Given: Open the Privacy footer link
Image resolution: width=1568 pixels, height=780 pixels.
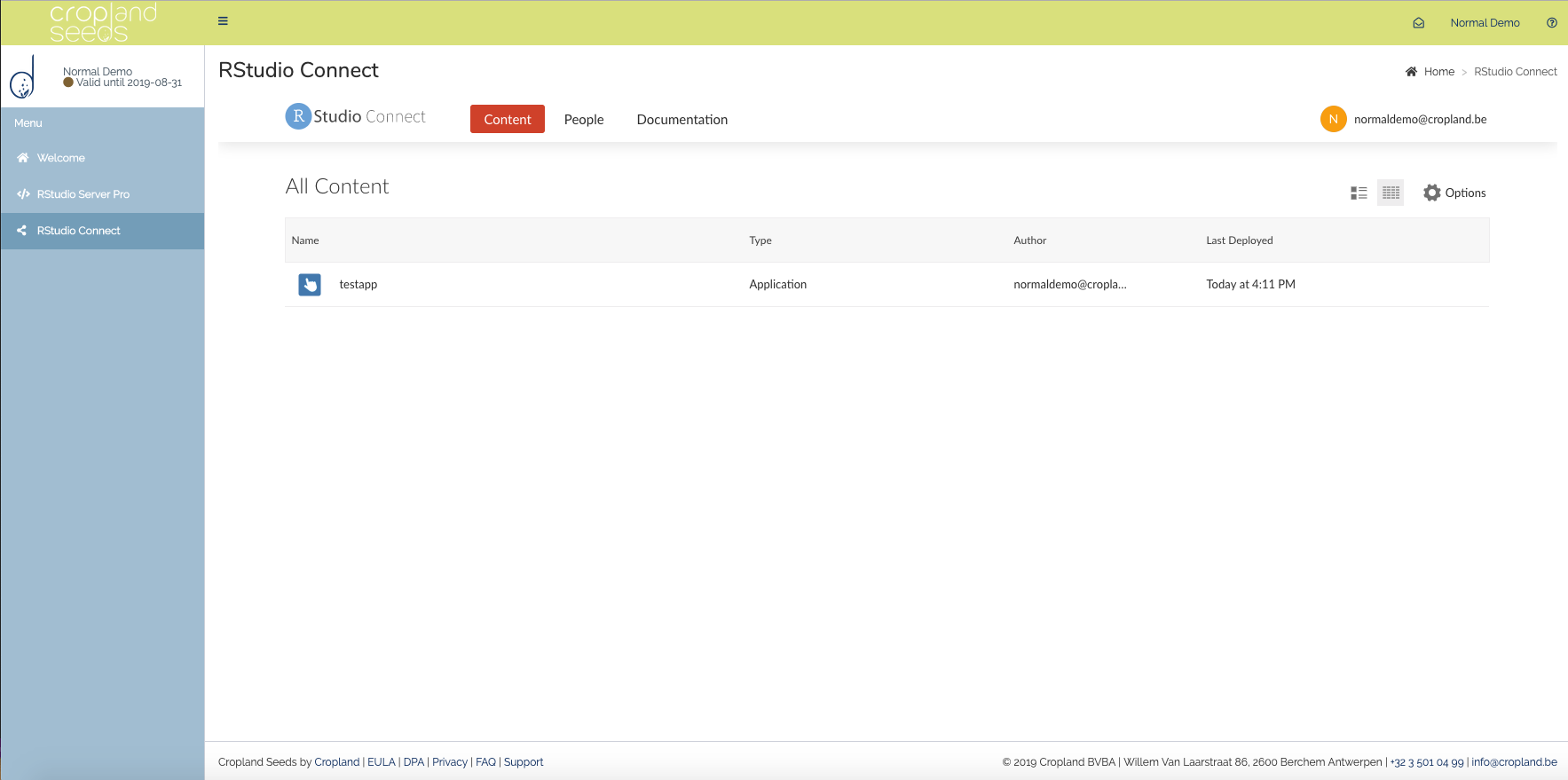Looking at the screenshot, I should click(x=450, y=762).
